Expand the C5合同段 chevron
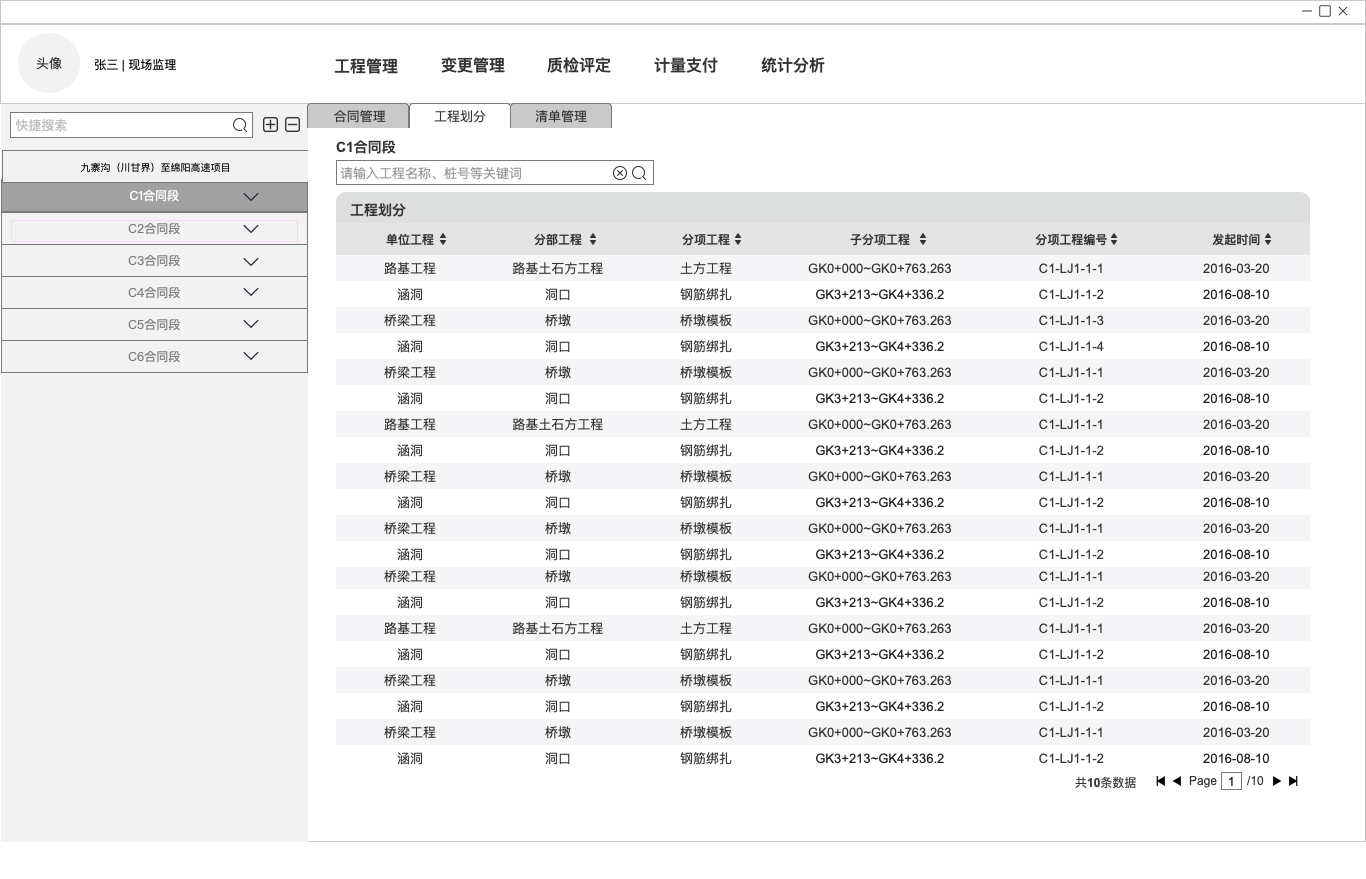This screenshot has width=1366, height=879. point(251,324)
